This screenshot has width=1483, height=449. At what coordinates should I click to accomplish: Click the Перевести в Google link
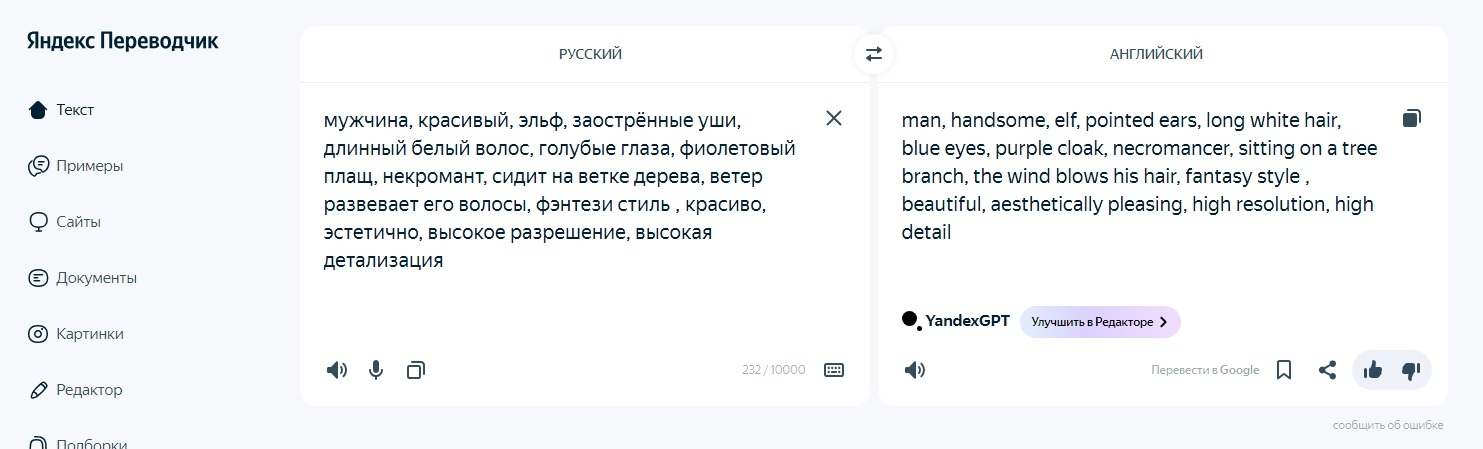(1205, 370)
